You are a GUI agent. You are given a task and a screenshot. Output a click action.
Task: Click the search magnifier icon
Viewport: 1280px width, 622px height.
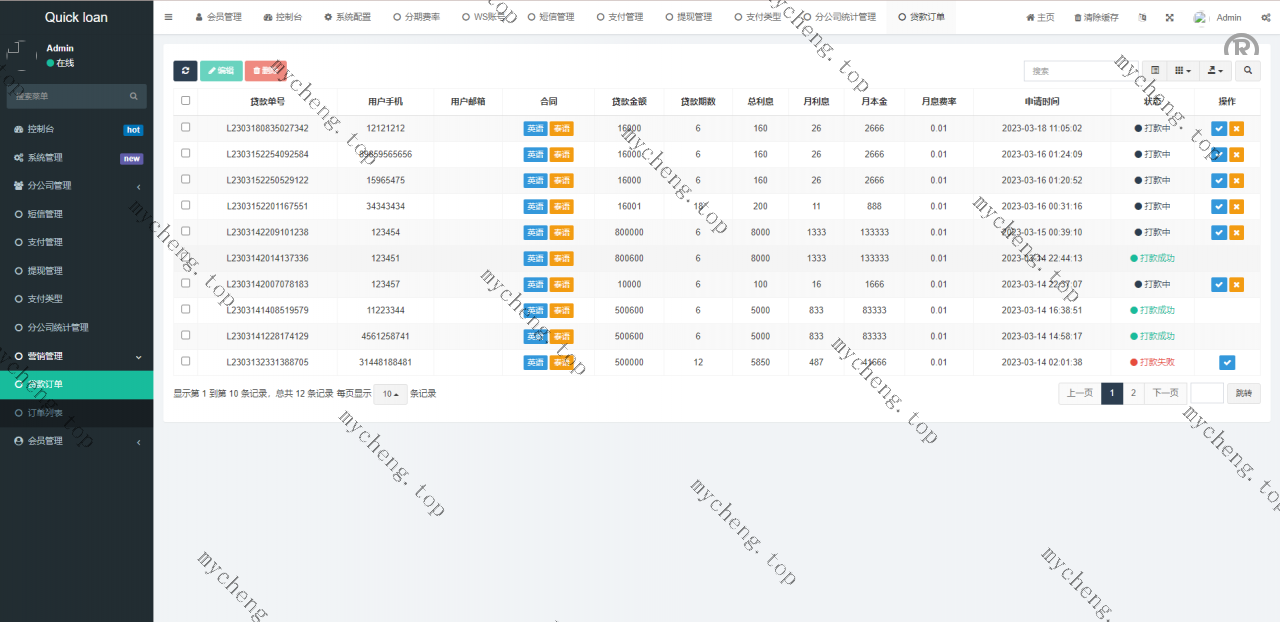coord(1246,70)
